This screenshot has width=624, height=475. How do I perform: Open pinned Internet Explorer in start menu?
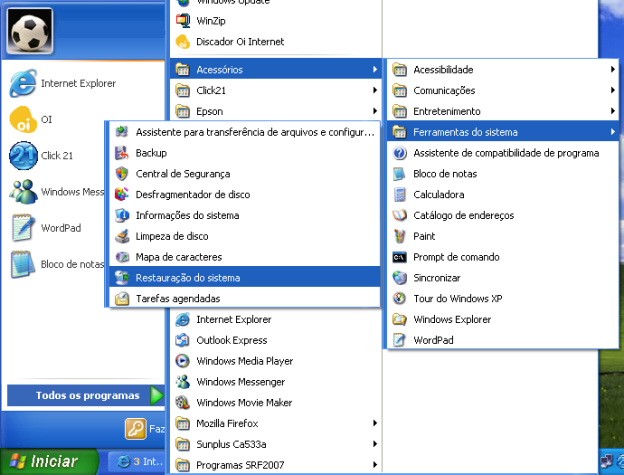(63, 83)
